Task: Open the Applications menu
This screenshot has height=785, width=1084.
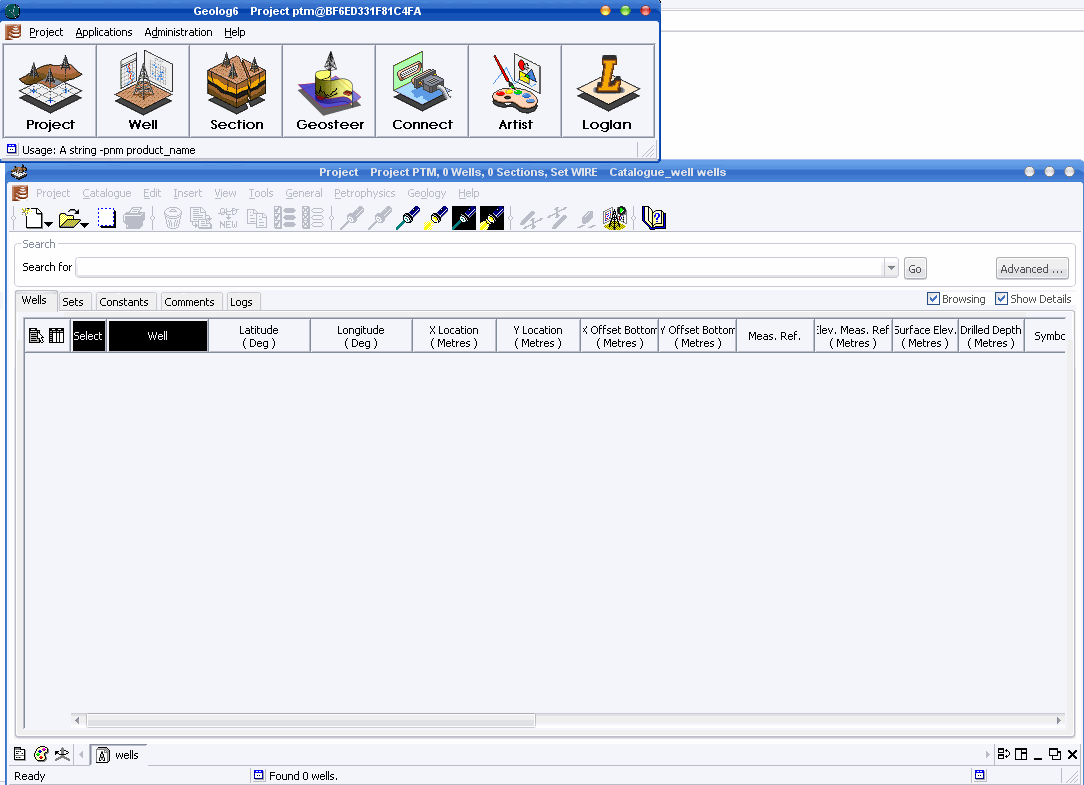Action: pos(104,32)
